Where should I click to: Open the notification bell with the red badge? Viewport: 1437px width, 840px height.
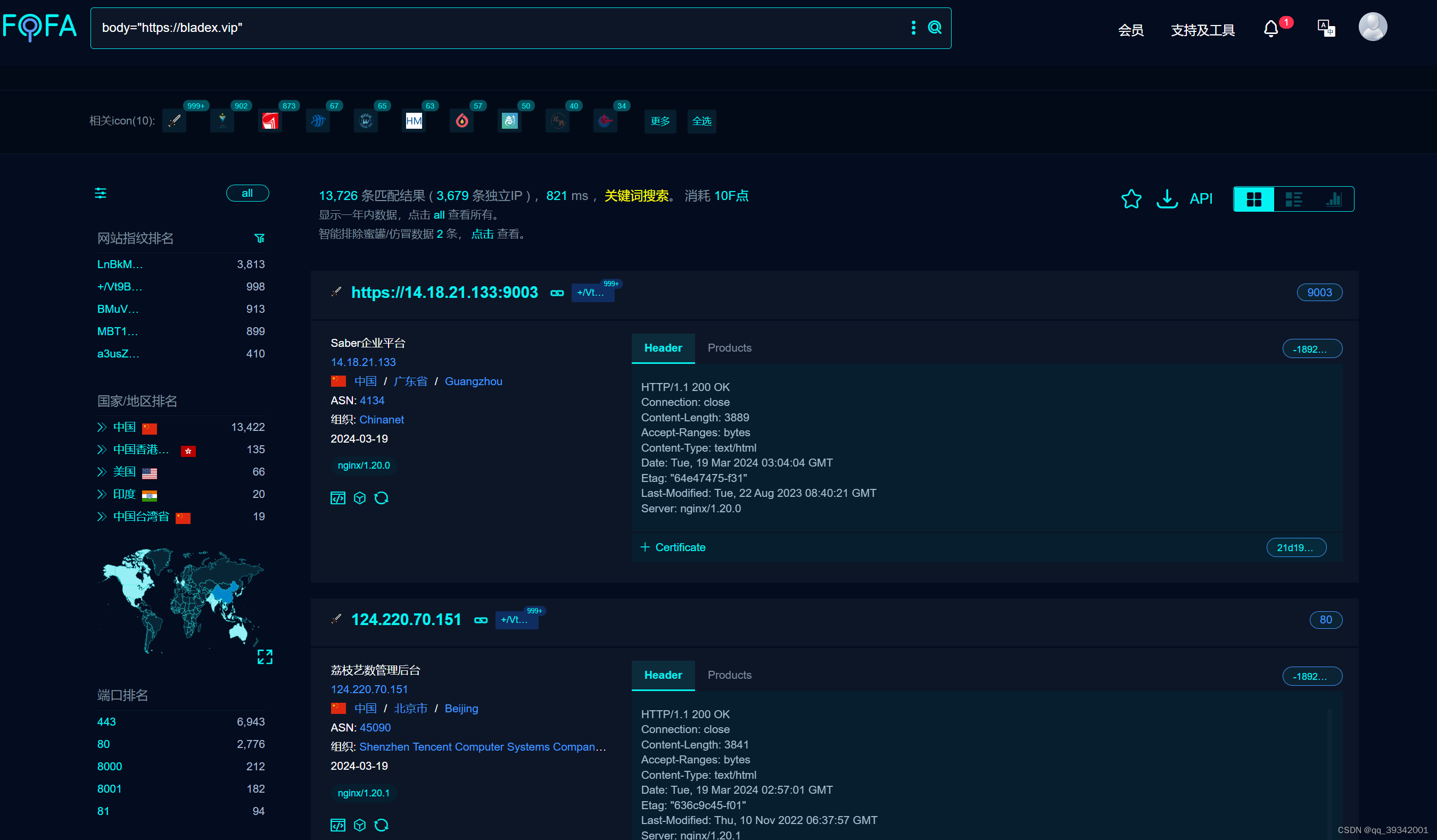click(1270, 29)
